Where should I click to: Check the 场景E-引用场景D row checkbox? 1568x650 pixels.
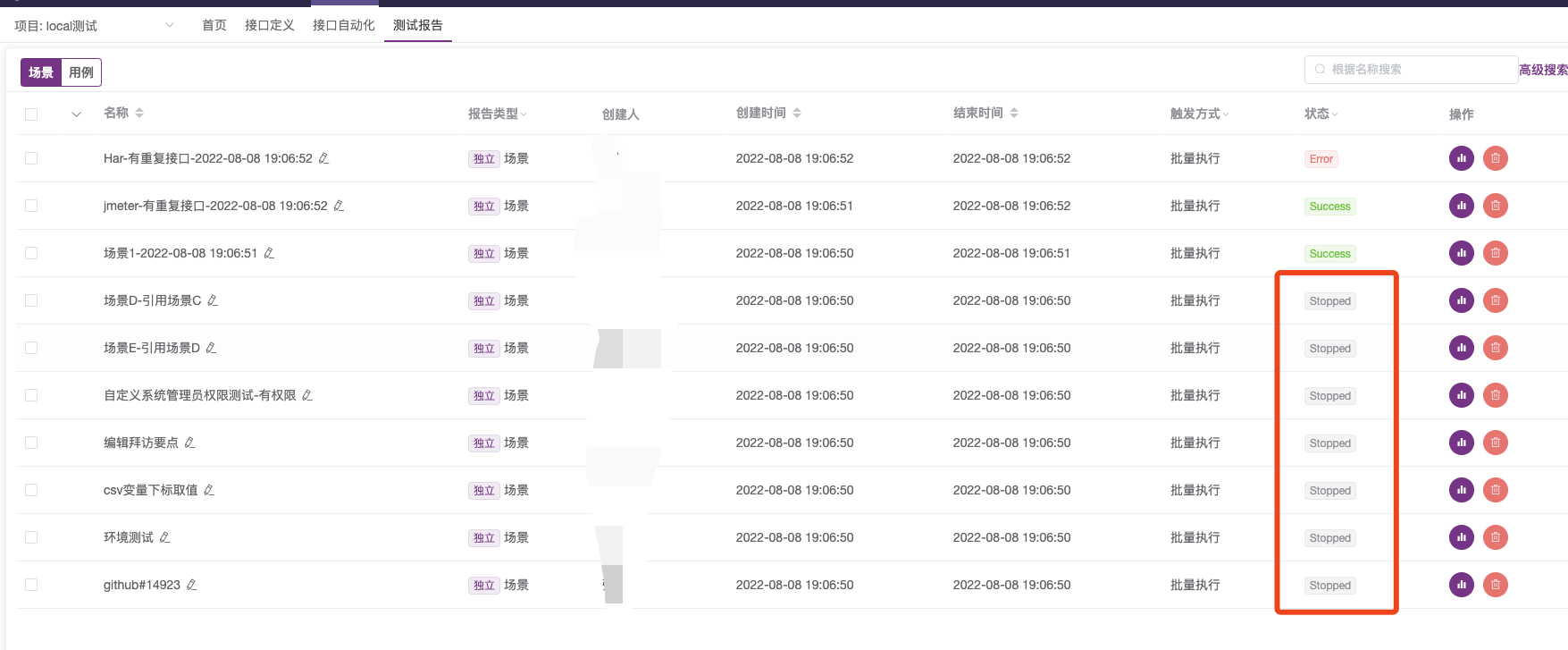(31, 348)
